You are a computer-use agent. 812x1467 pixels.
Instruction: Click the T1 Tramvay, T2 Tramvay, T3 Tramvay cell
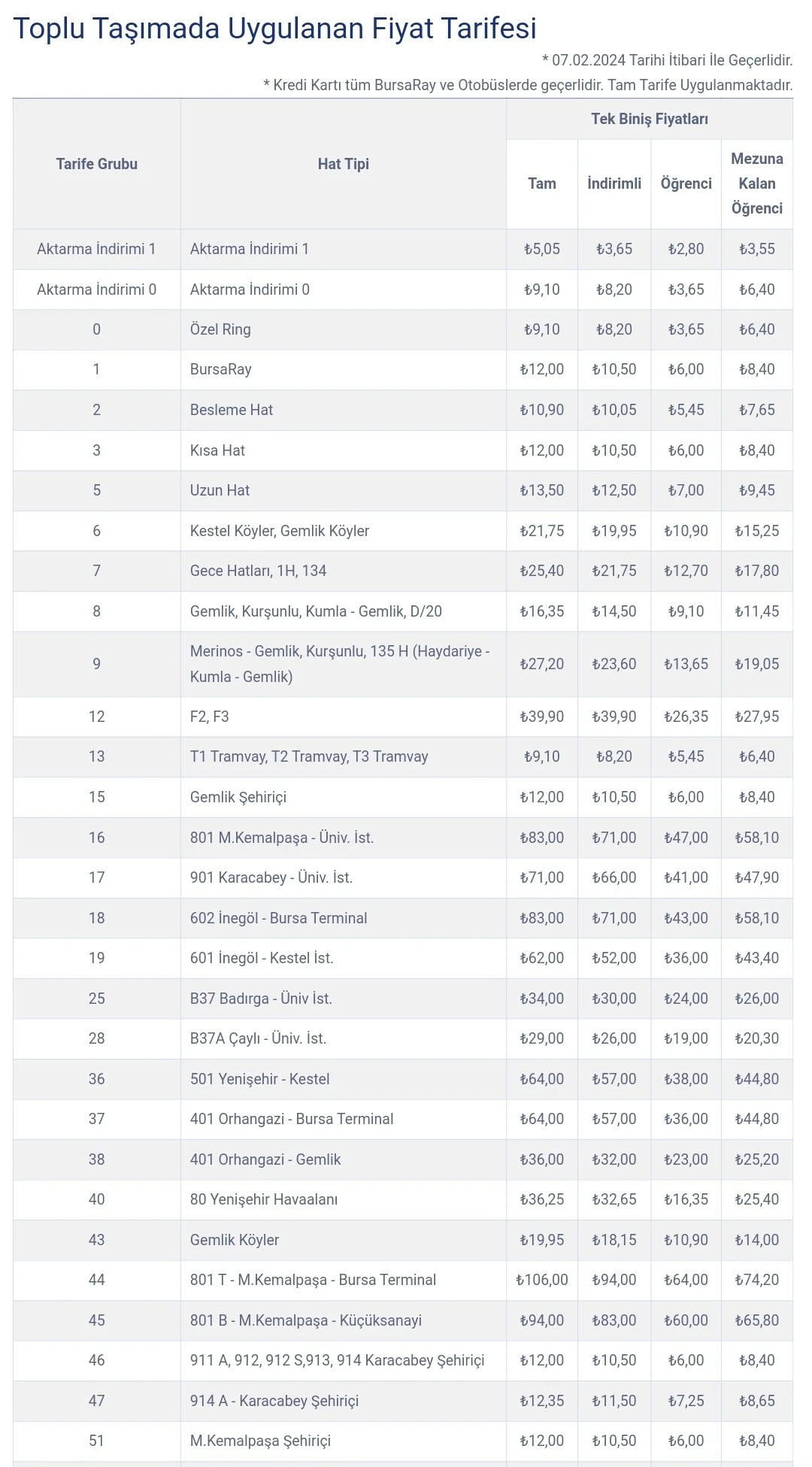[x=309, y=756]
